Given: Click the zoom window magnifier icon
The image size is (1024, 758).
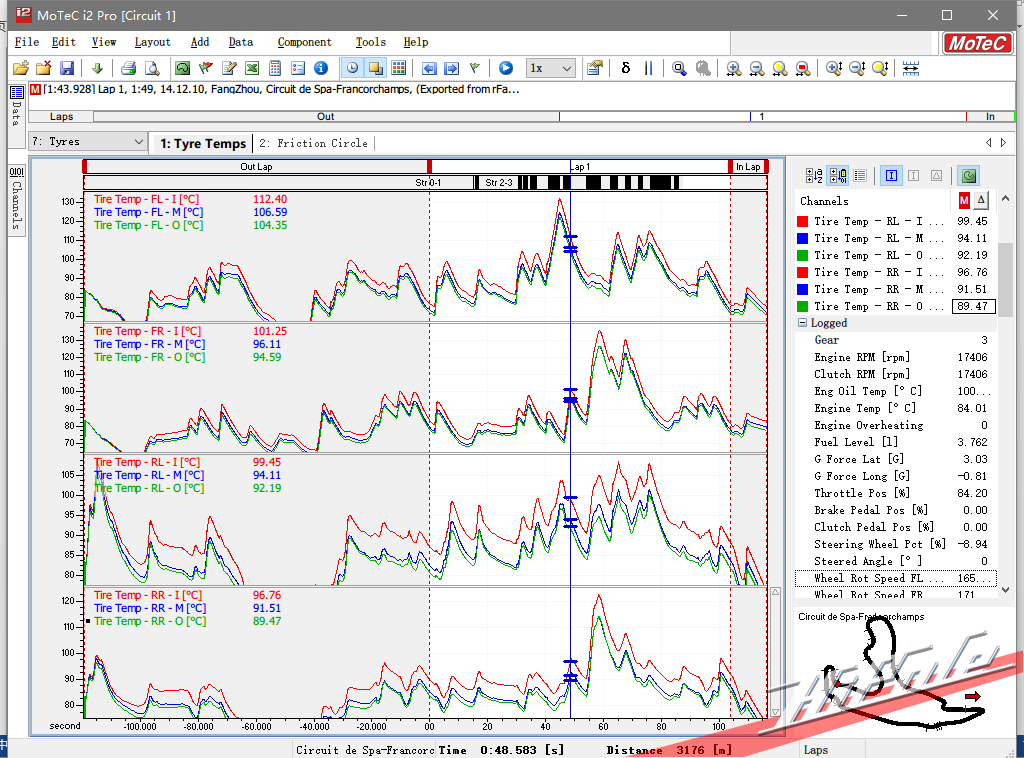Looking at the screenshot, I should [679, 68].
